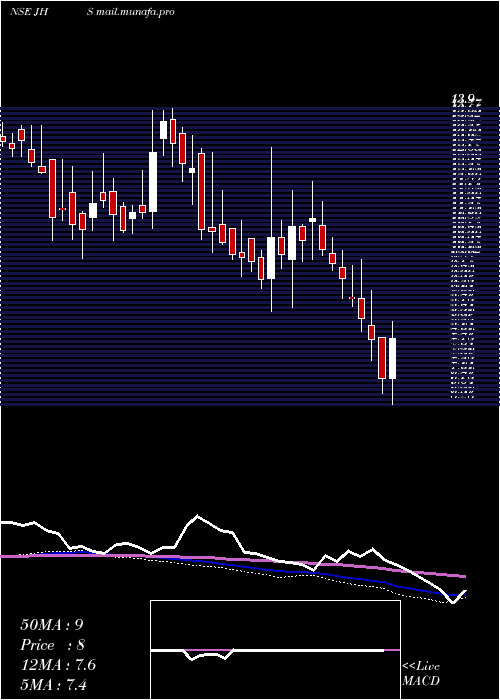
Task: Click the '50MA : 9' readout
Action: tap(52, 625)
